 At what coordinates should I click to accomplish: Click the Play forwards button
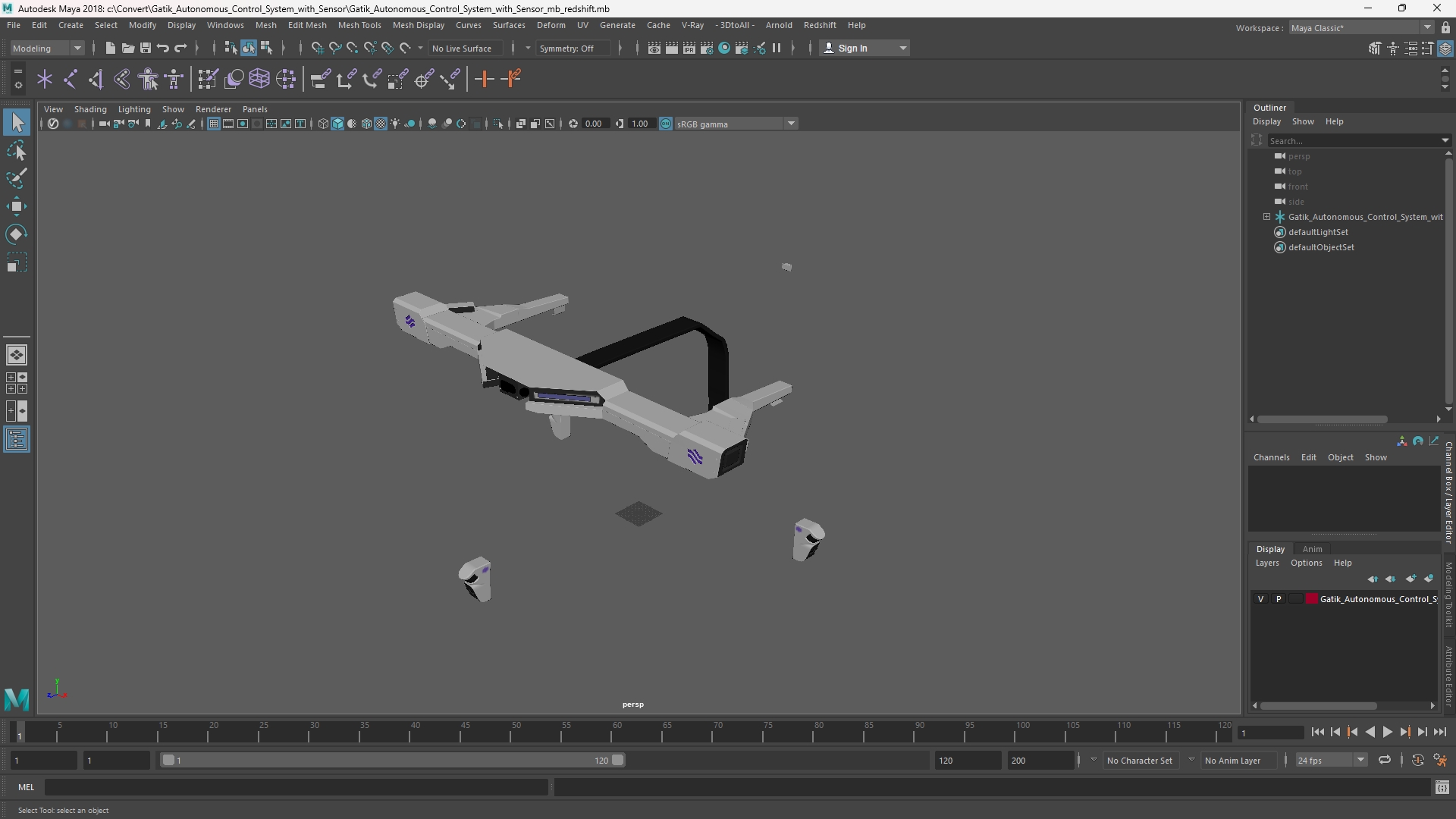click(1387, 733)
